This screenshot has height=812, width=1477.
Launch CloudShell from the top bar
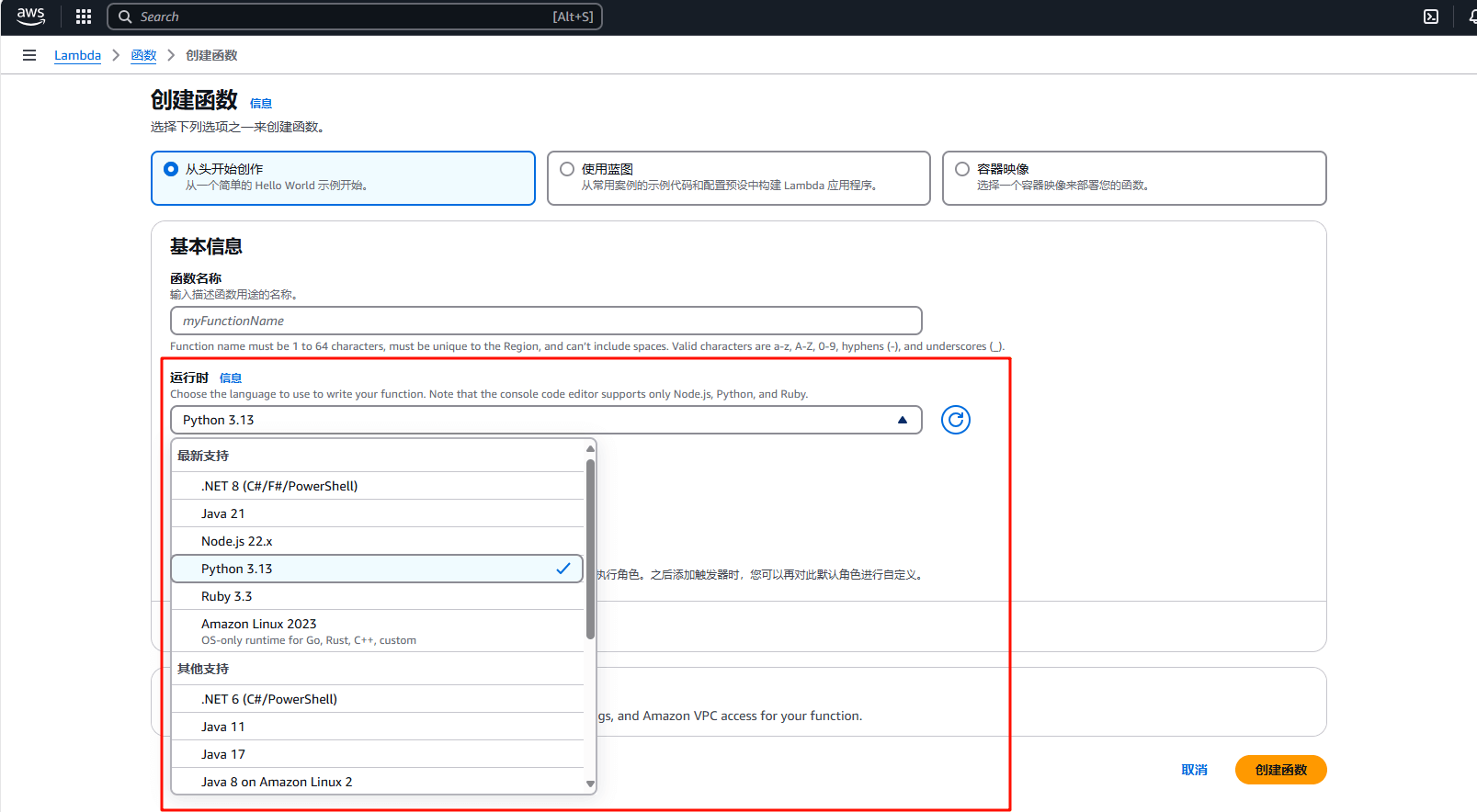pyautogui.click(x=1431, y=17)
